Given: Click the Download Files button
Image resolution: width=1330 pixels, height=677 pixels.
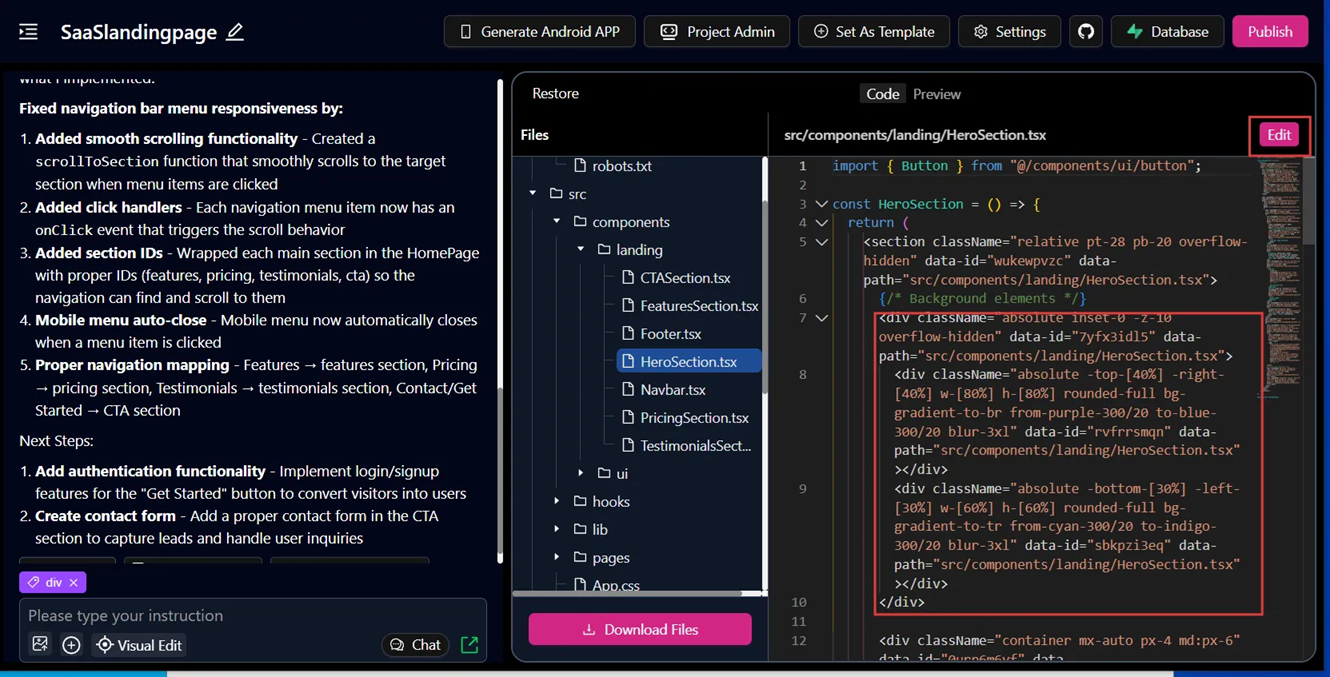Looking at the screenshot, I should pyautogui.click(x=640, y=629).
